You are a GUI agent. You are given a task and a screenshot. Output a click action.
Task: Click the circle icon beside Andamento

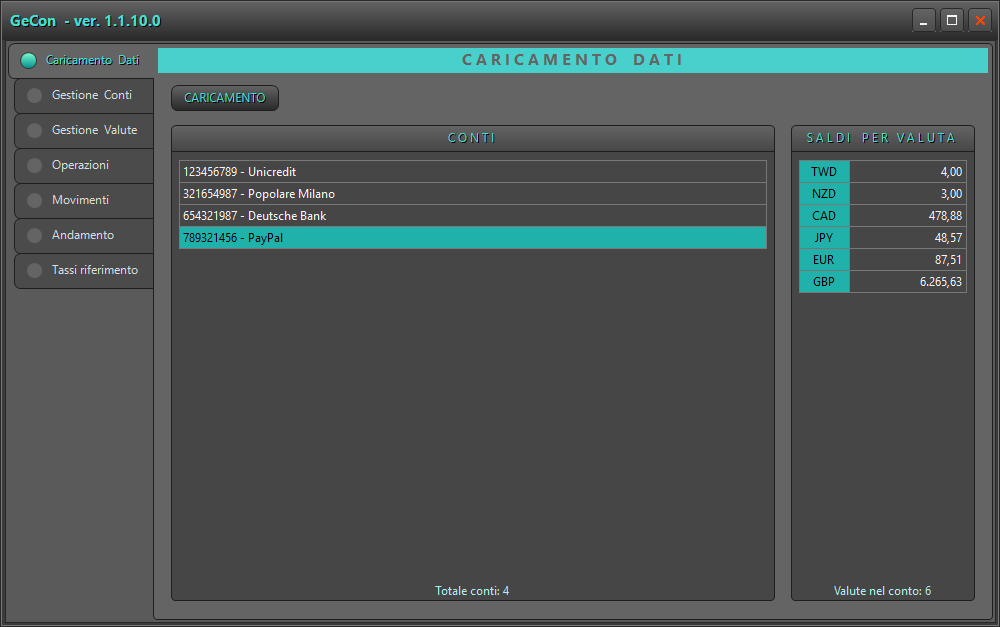pos(34,236)
